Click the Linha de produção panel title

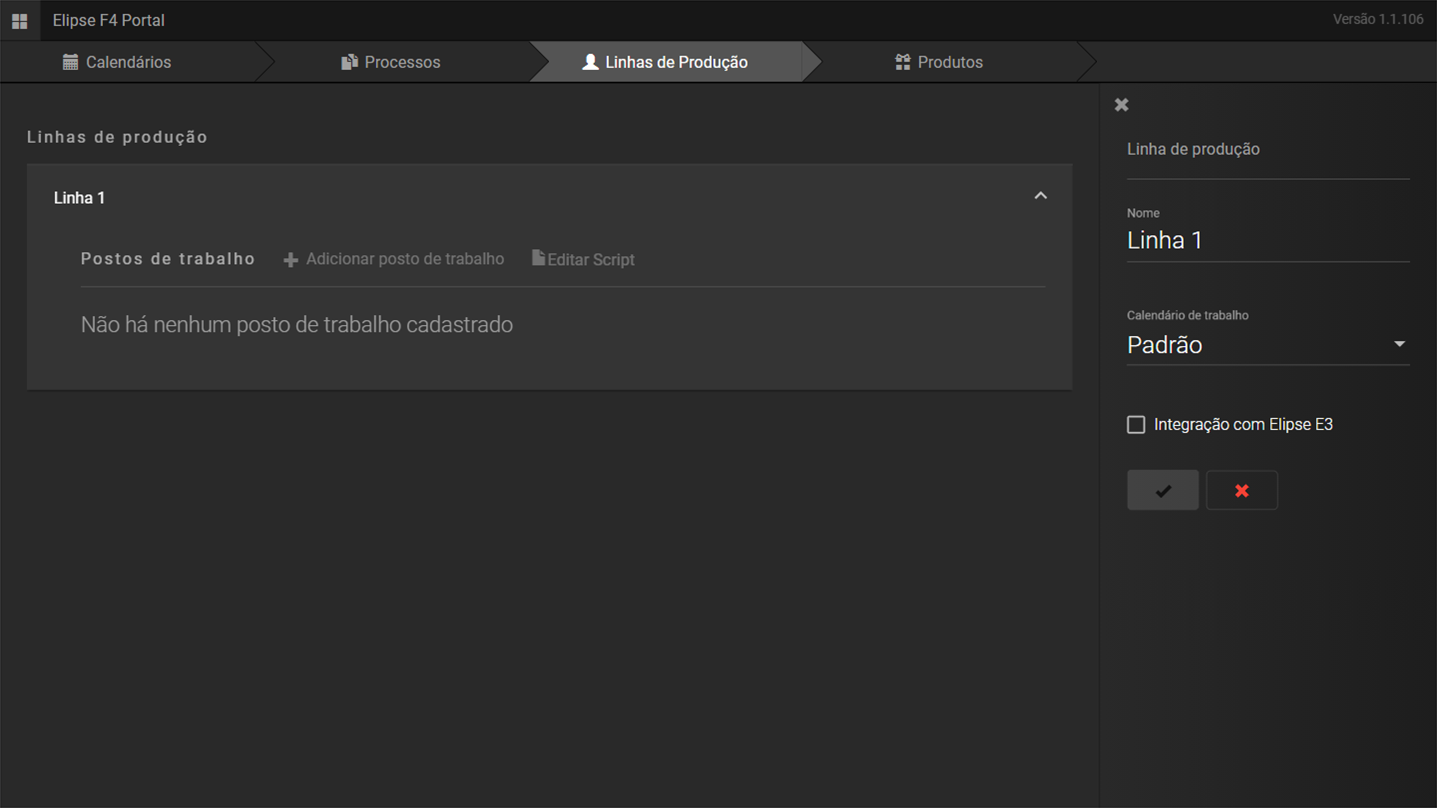coord(1193,149)
